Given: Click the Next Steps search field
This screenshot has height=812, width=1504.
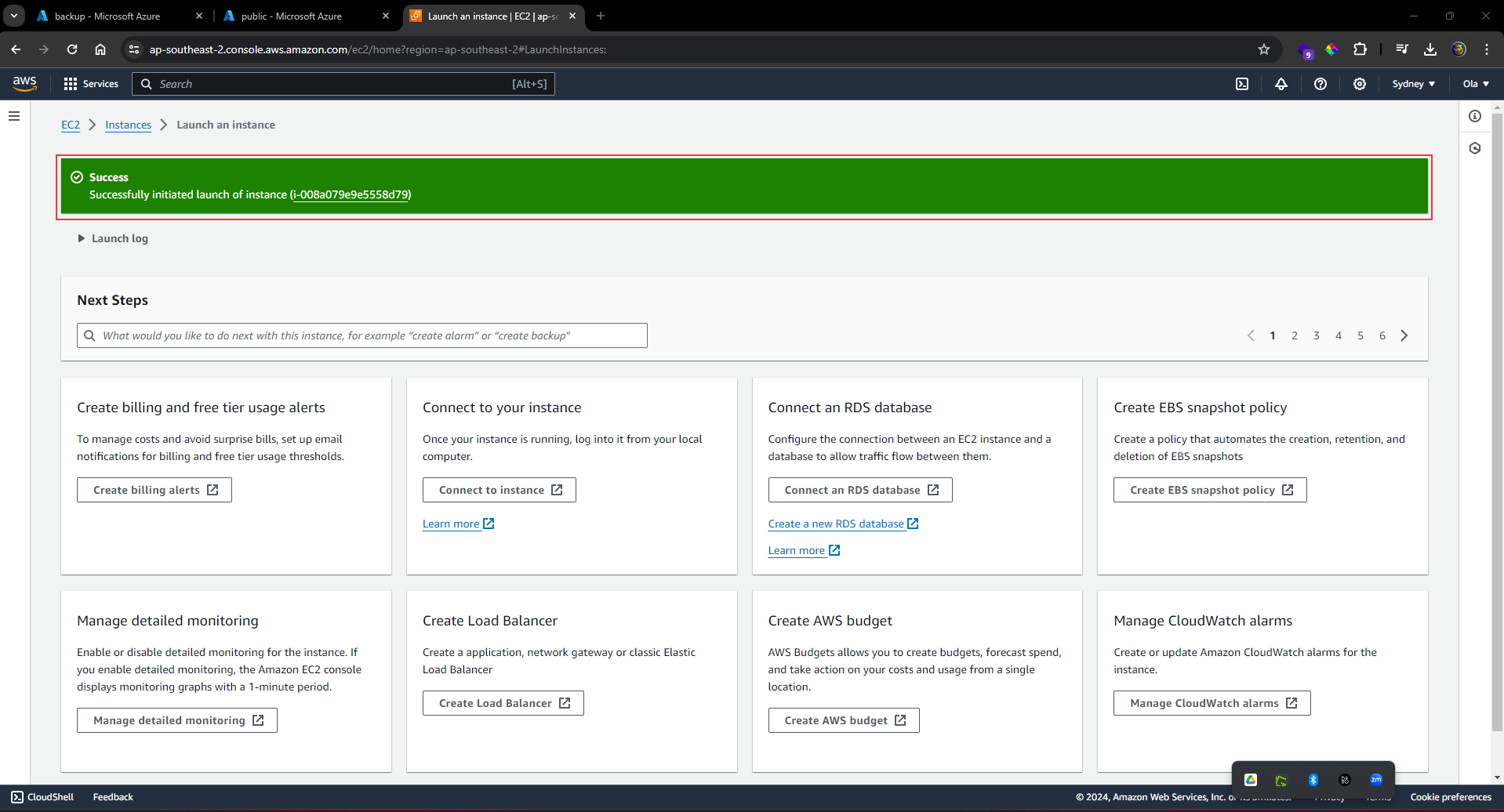Looking at the screenshot, I should pyautogui.click(x=361, y=335).
